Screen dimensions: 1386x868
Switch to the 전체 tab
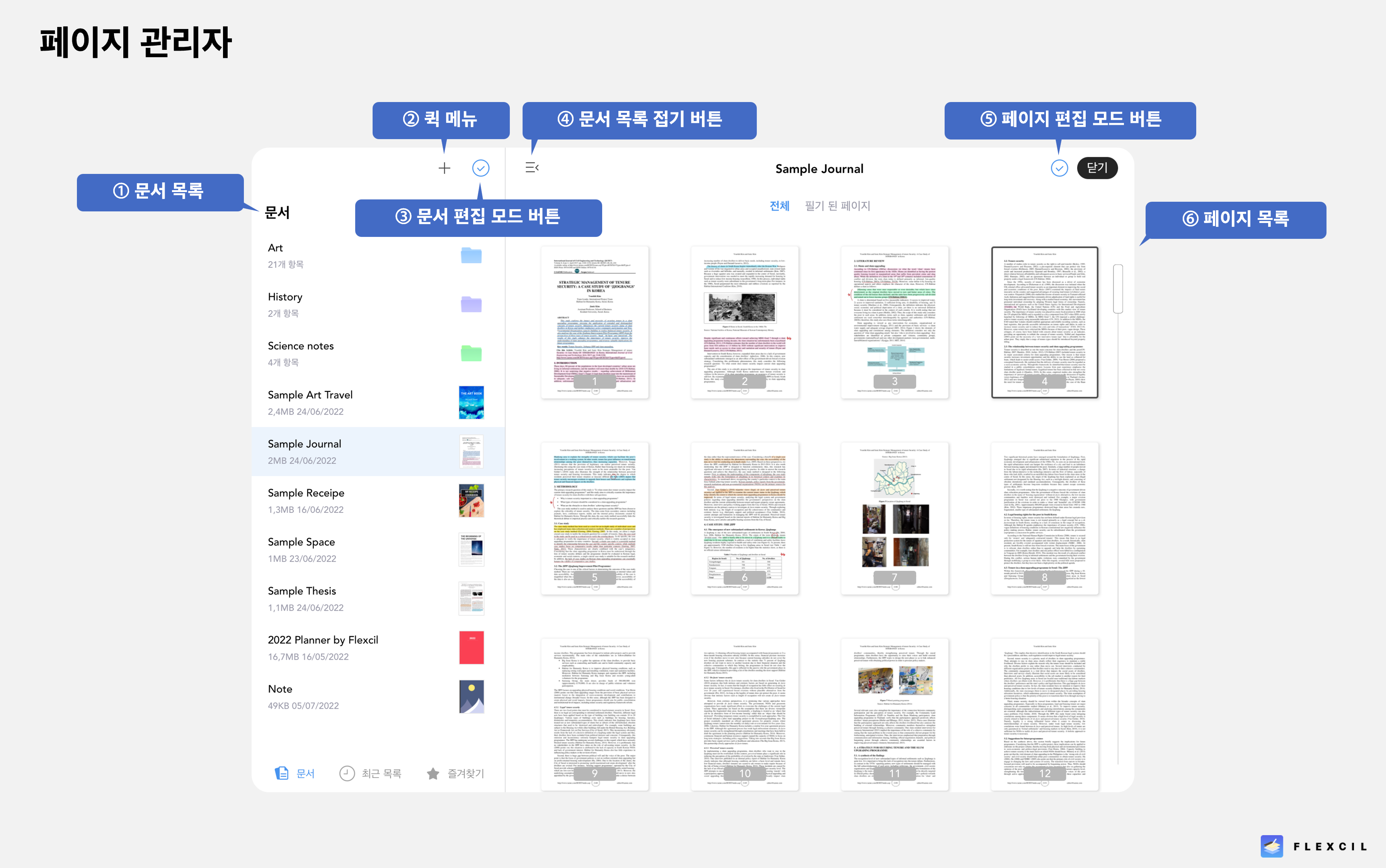[779, 206]
